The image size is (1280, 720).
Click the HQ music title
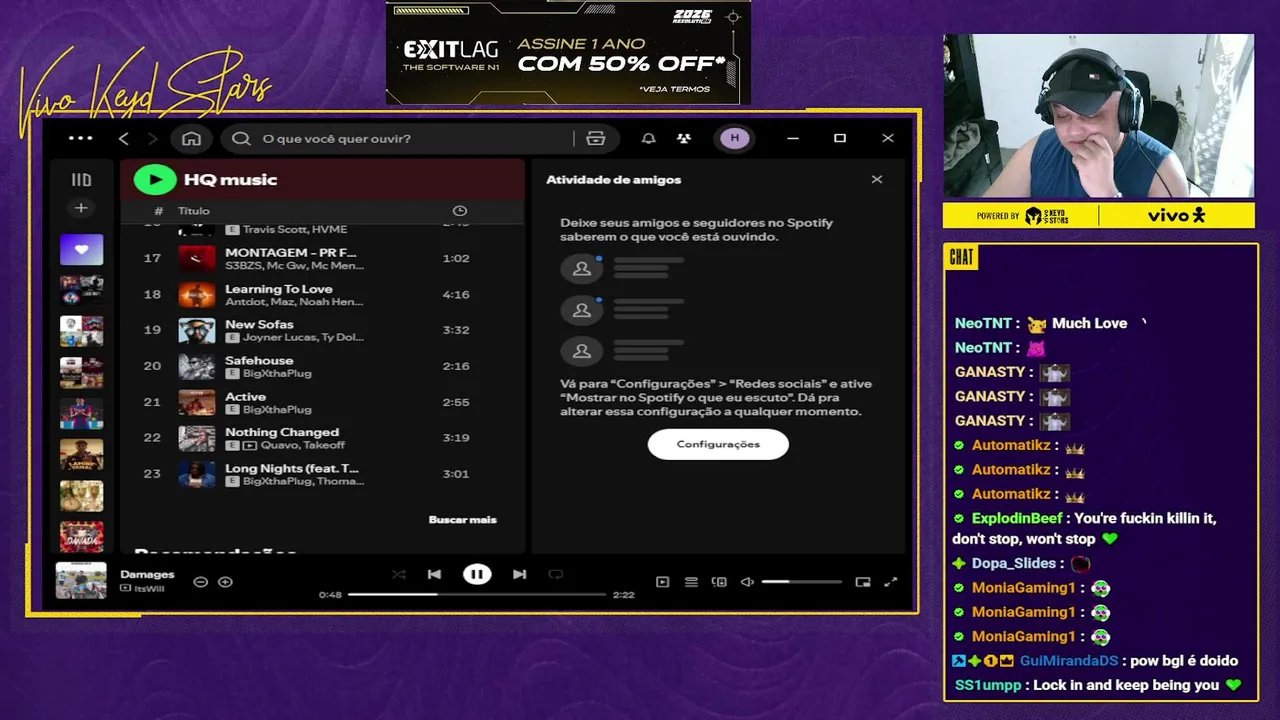pos(230,180)
